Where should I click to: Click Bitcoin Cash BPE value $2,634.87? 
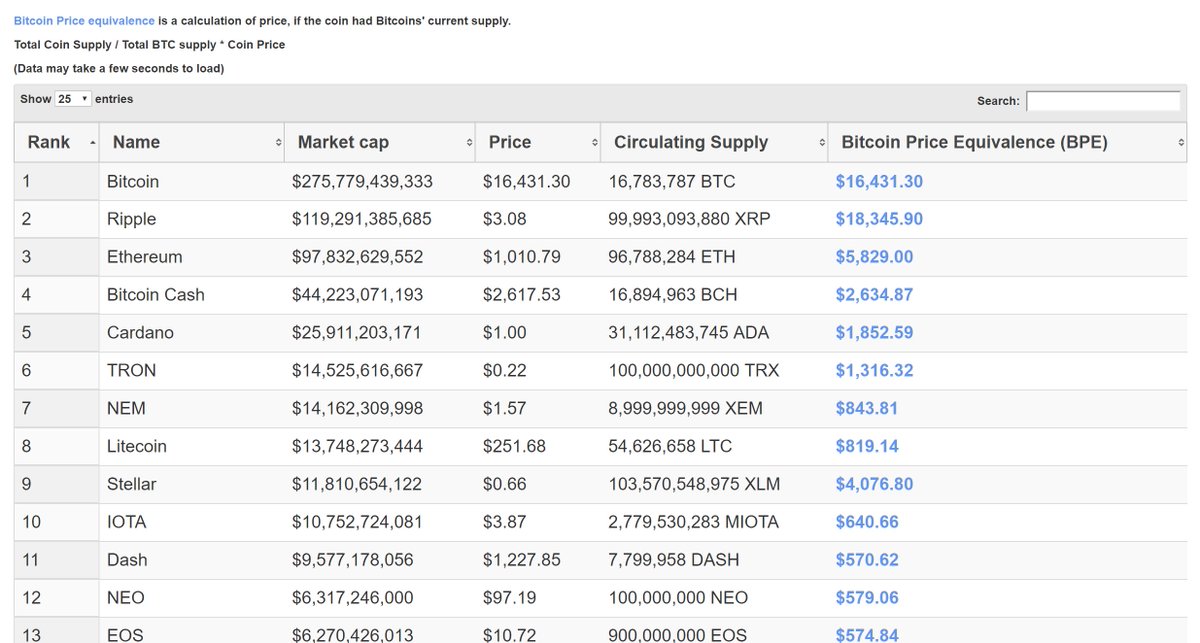[x=874, y=295]
